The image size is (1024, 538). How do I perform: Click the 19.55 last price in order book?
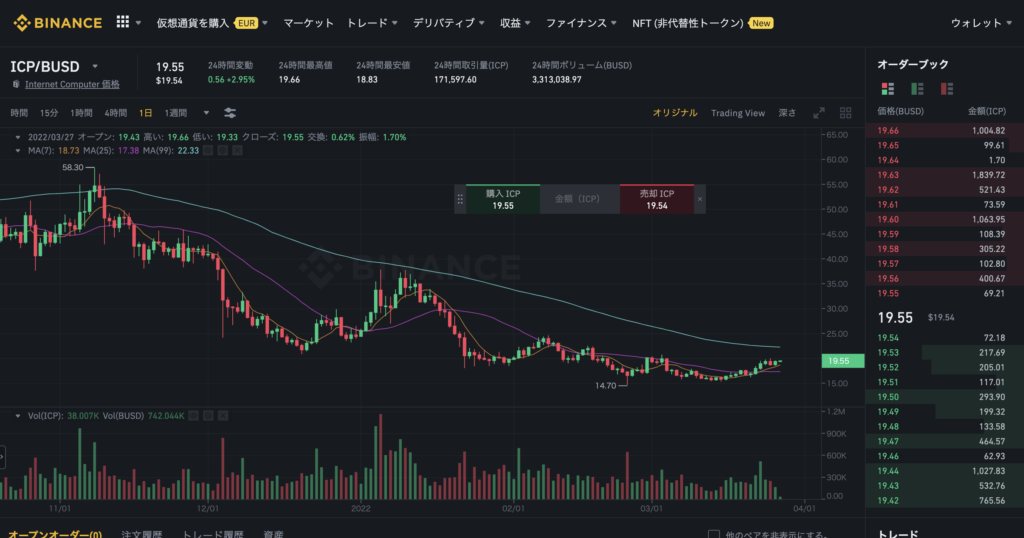[x=895, y=317]
